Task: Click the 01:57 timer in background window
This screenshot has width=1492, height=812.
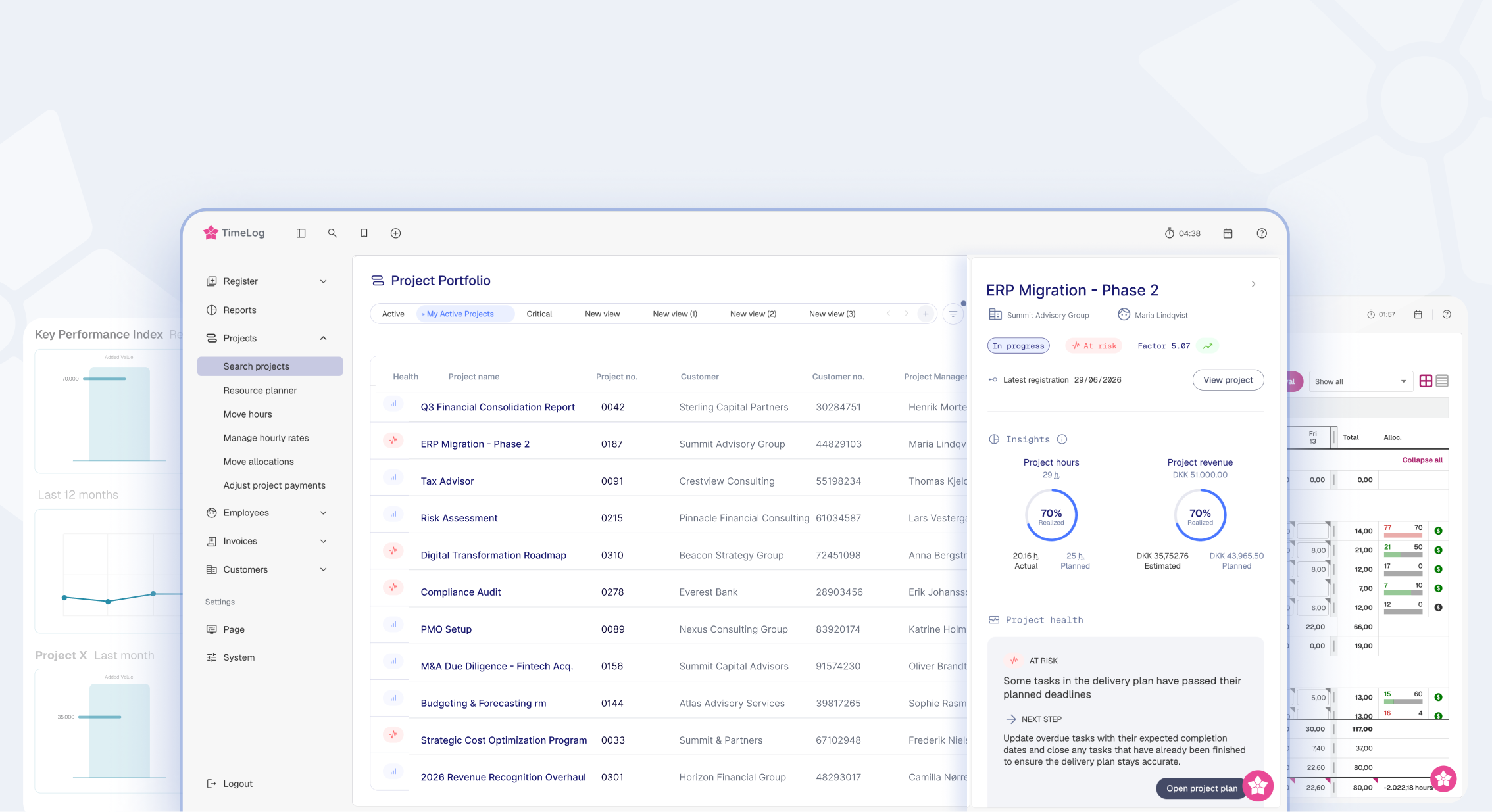Action: (x=1381, y=314)
